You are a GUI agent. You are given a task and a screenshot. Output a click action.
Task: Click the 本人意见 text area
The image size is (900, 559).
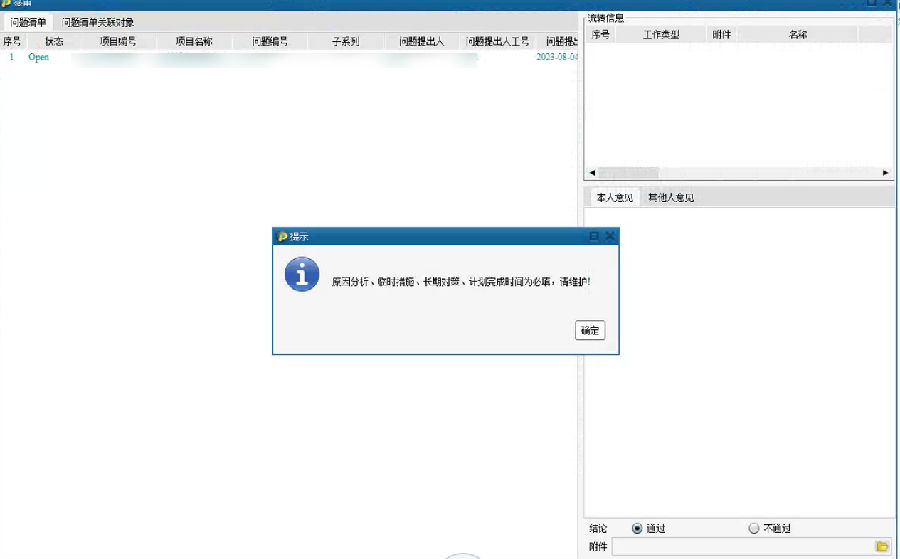click(739, 362)
